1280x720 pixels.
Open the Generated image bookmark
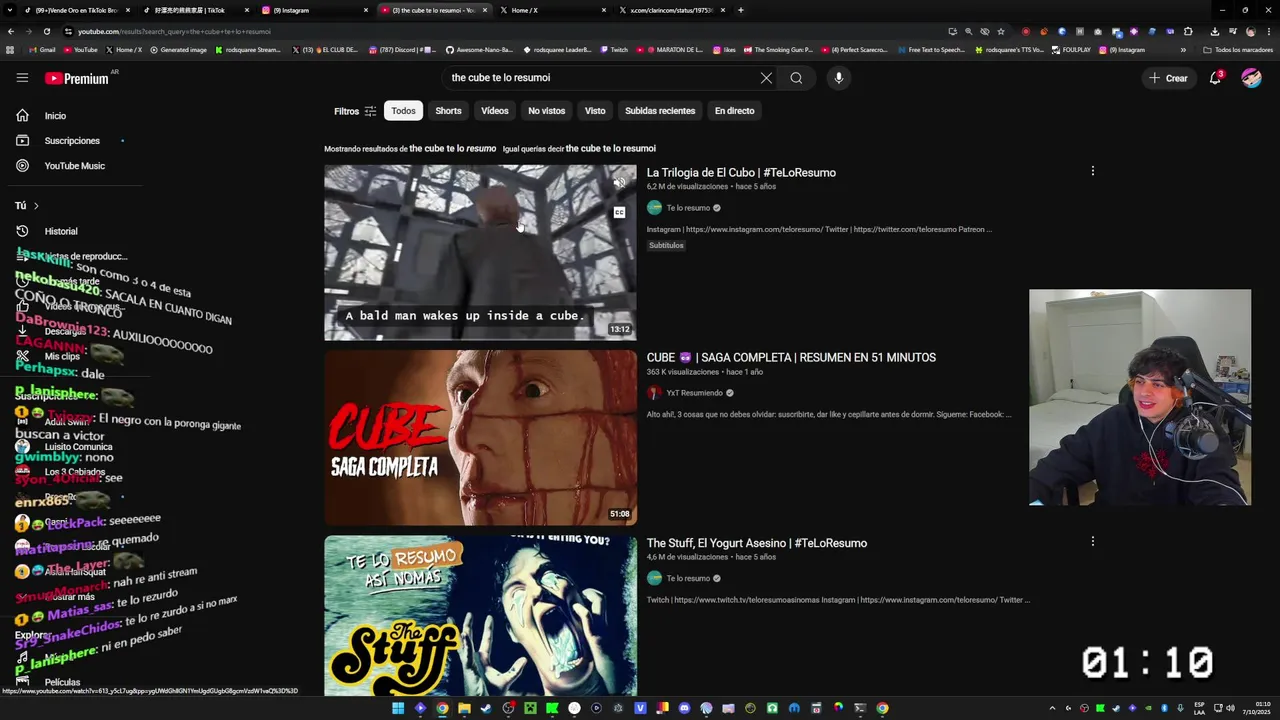[x=178, y=49]
